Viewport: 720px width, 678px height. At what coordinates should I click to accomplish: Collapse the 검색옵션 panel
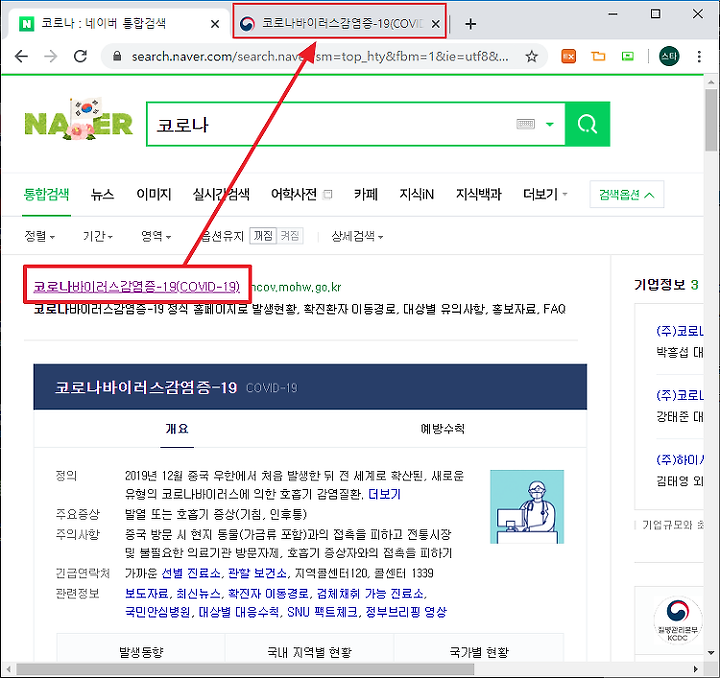point(627,195)
